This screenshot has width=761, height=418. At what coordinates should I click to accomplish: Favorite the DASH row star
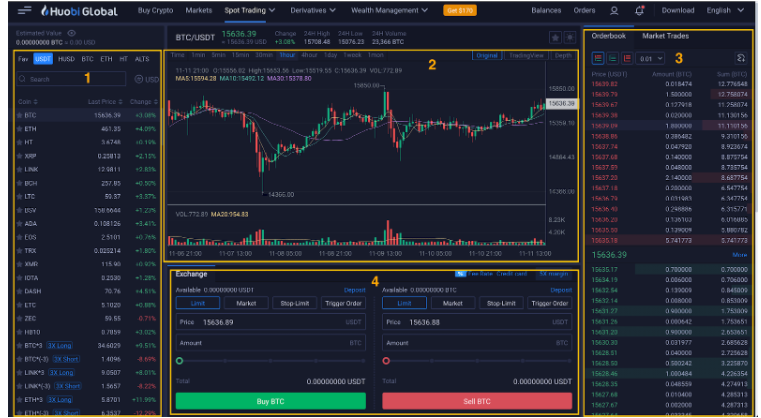click(x=20, y=291)
